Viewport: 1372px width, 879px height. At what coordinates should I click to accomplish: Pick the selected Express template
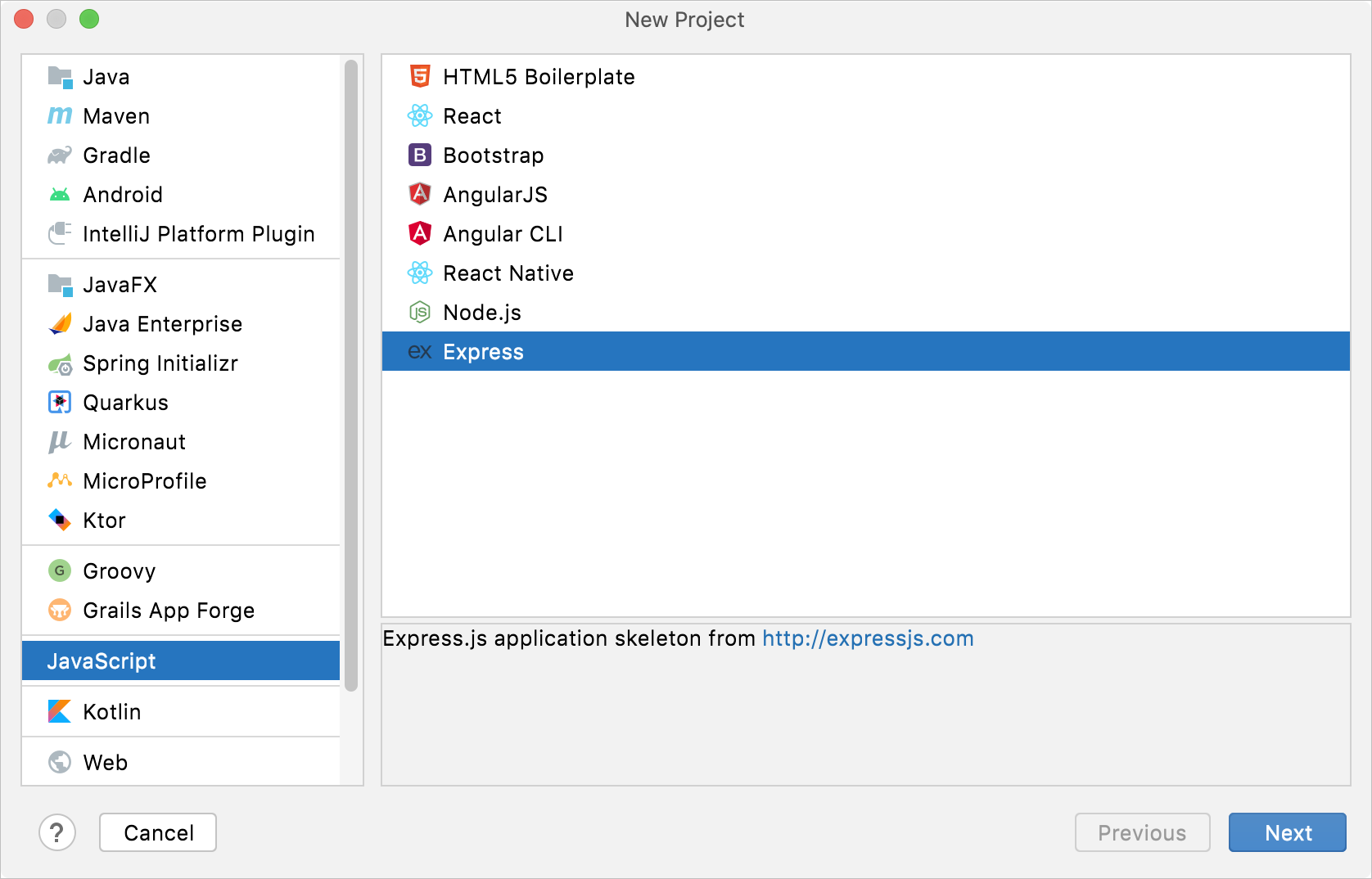[866, 352]
